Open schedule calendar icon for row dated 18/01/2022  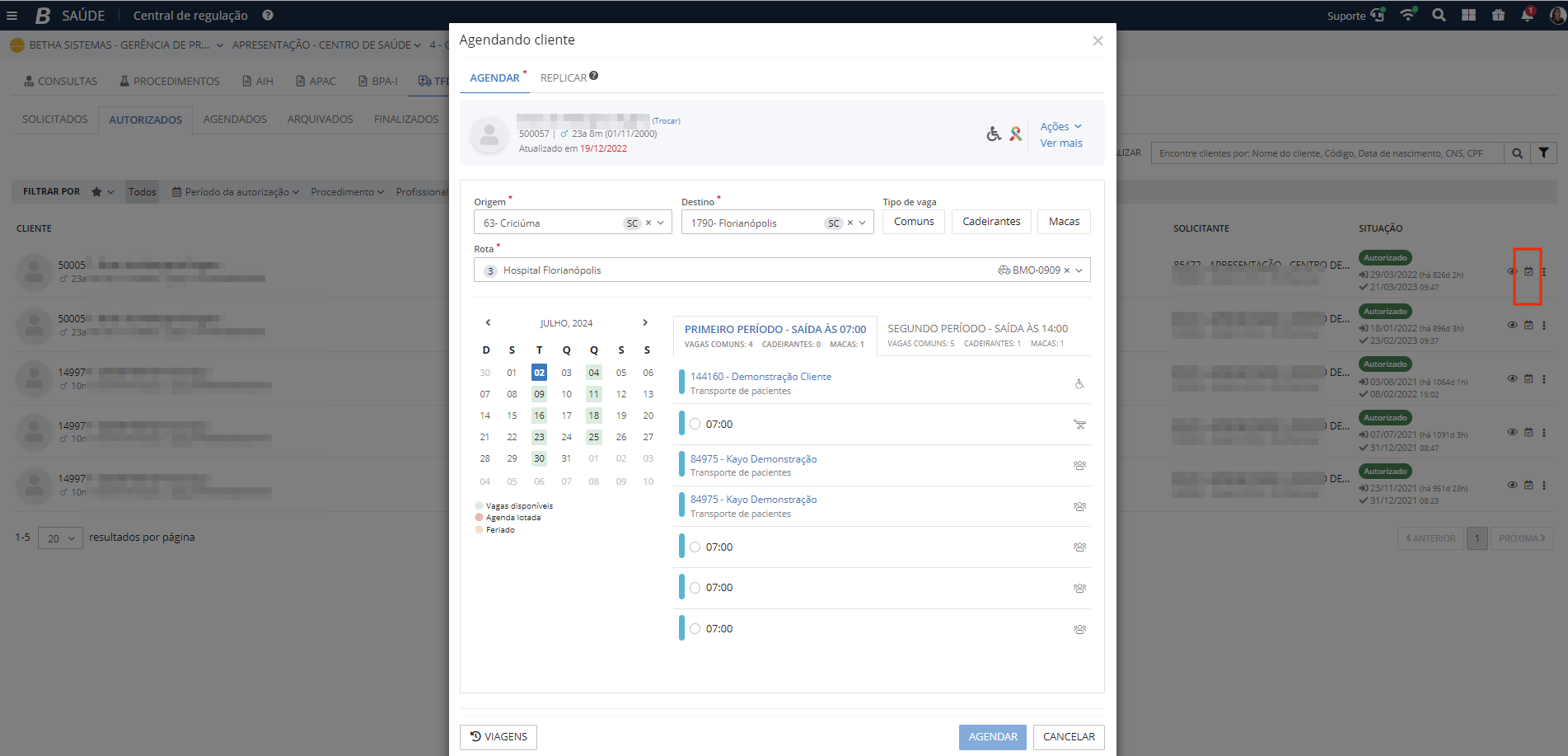[x=1528, y=325]
